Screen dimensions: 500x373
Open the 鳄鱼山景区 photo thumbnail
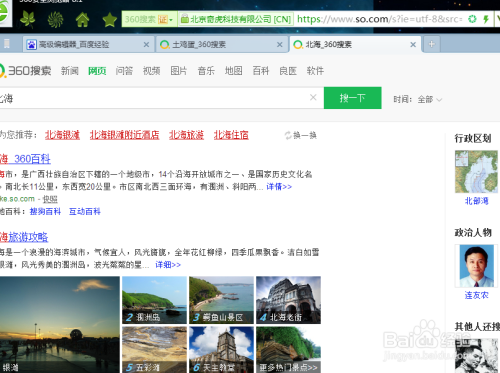point(221,300)
